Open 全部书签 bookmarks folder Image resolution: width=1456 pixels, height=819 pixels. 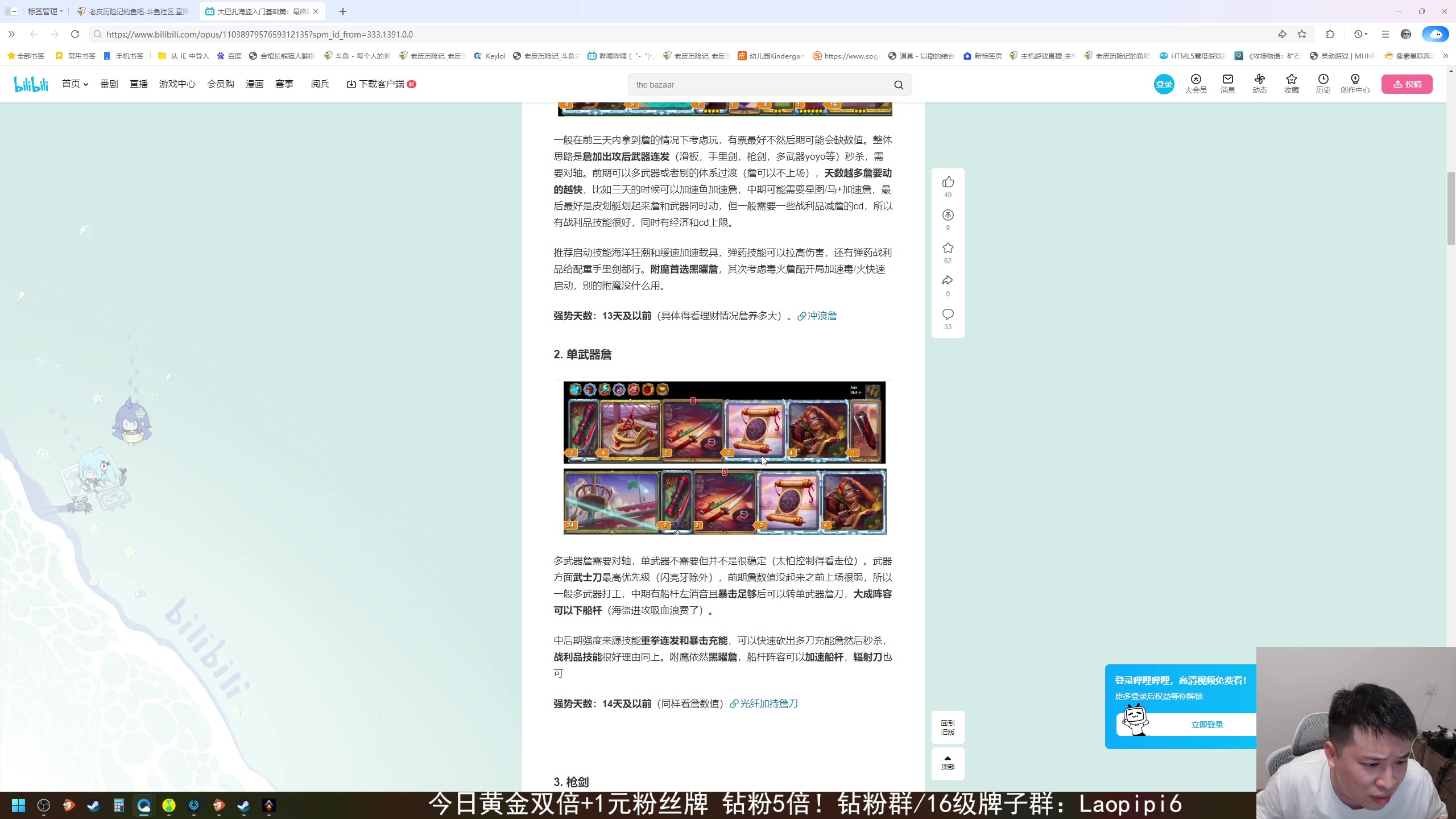pyautogui.click(x=26, y=56)
